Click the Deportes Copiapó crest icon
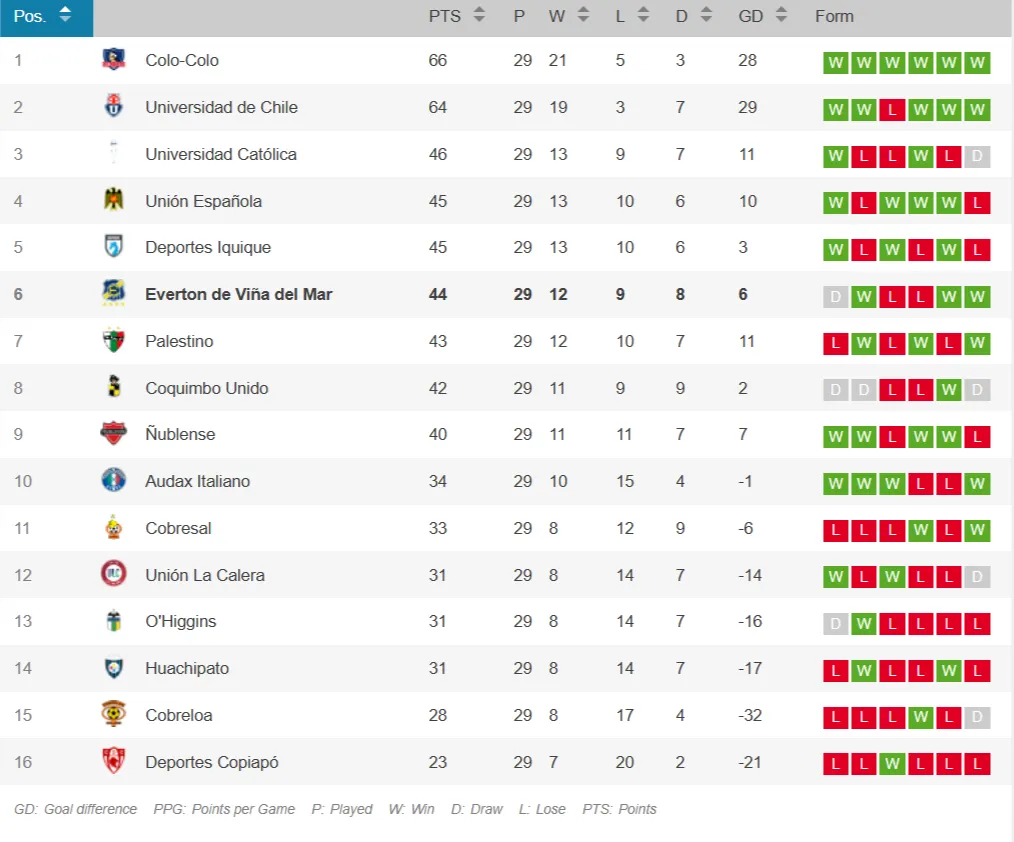The height and width of the screenshot is (842, 1014). point(114,762)
